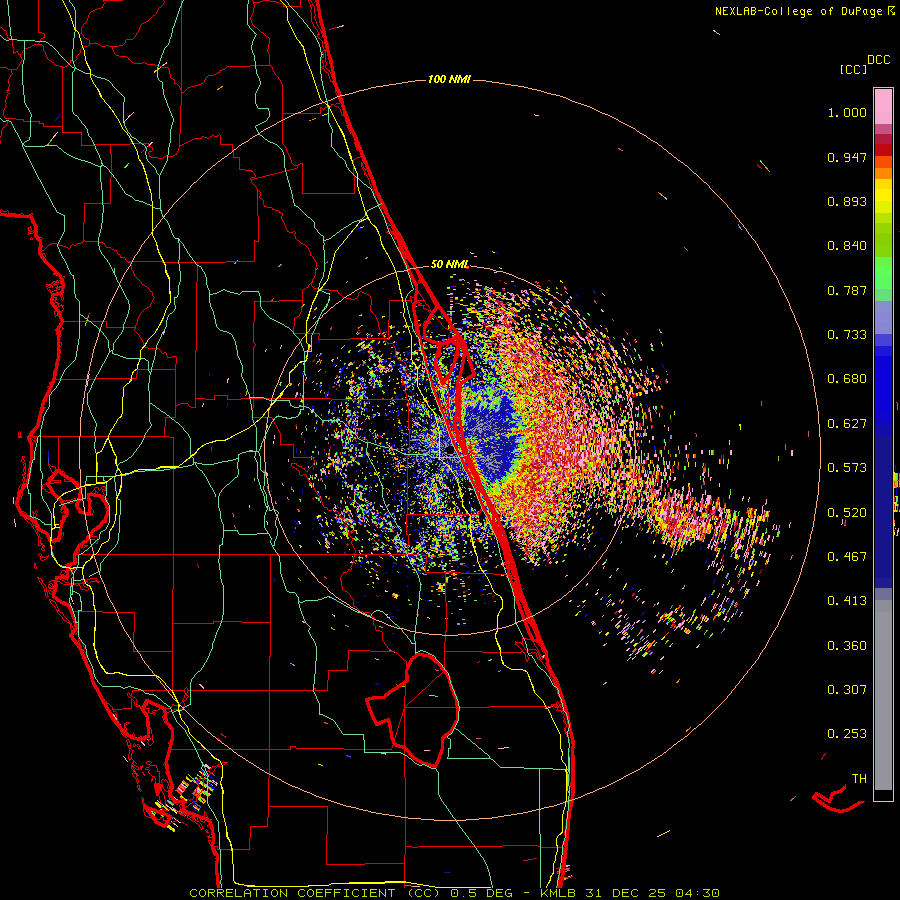Screen dimensions: 900x900
Task: Select the 0.627 color scale value
Action: [847, 424]
